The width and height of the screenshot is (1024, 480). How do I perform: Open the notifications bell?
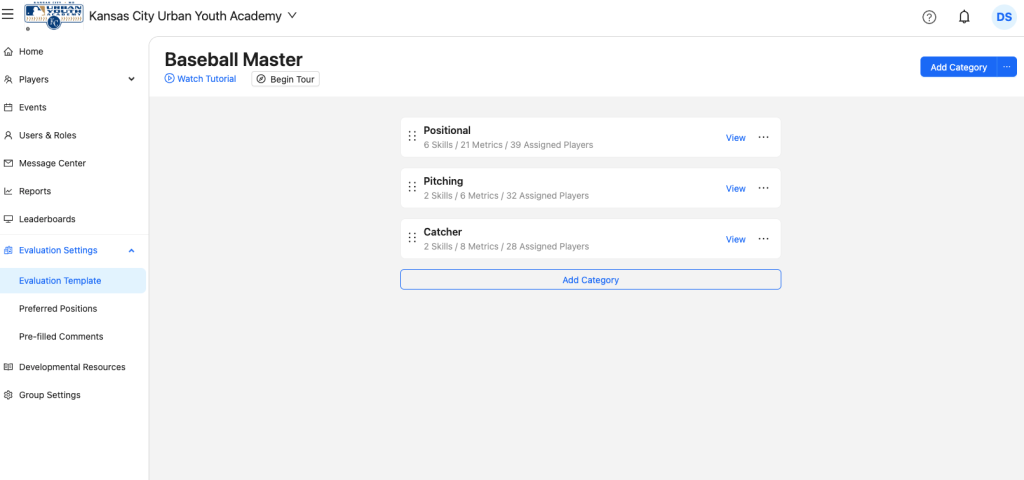964,17
